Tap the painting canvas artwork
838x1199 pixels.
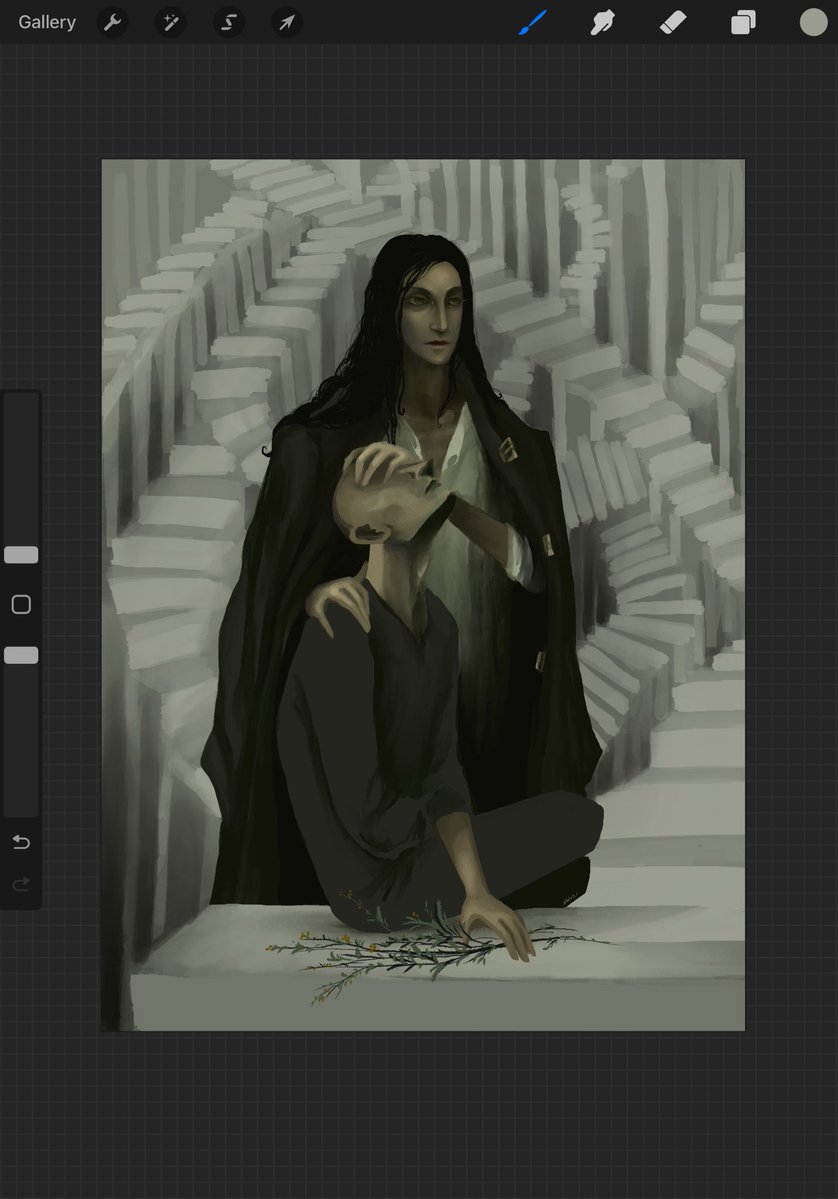(x=423, y=595)
